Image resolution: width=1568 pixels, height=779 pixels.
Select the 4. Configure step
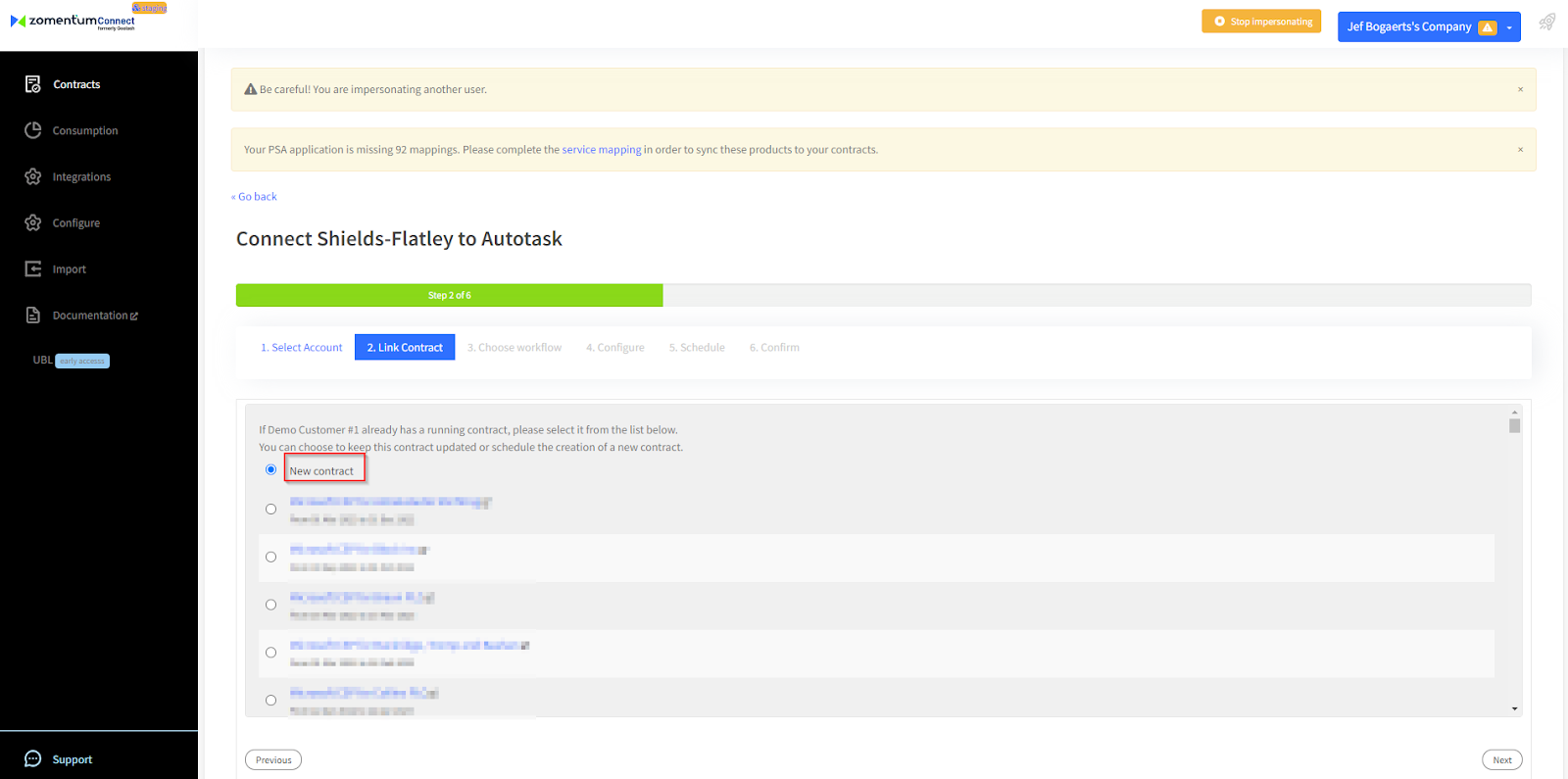615,347
